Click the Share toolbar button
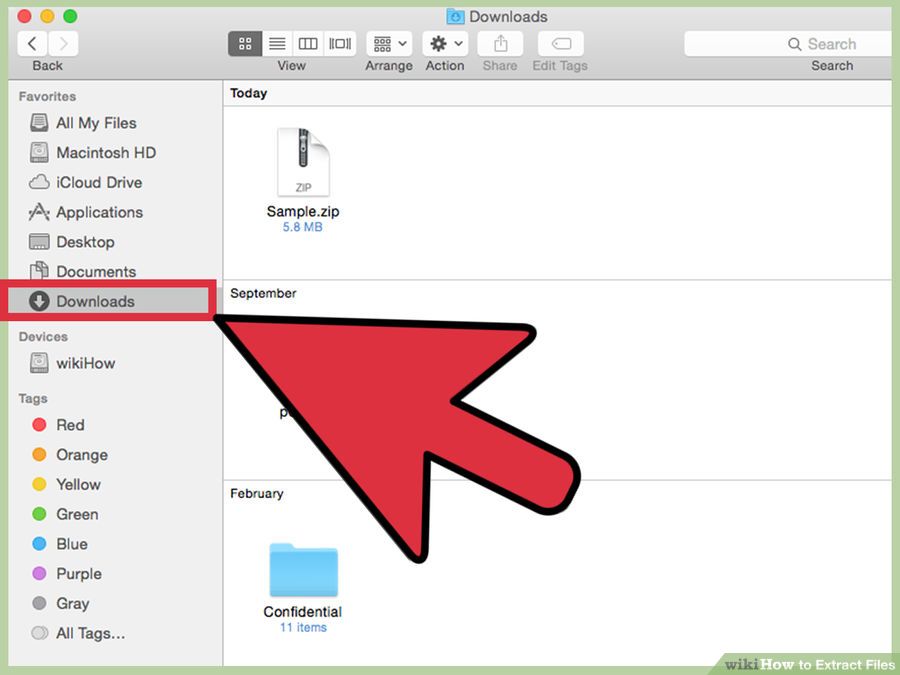 tap(501, 44)
